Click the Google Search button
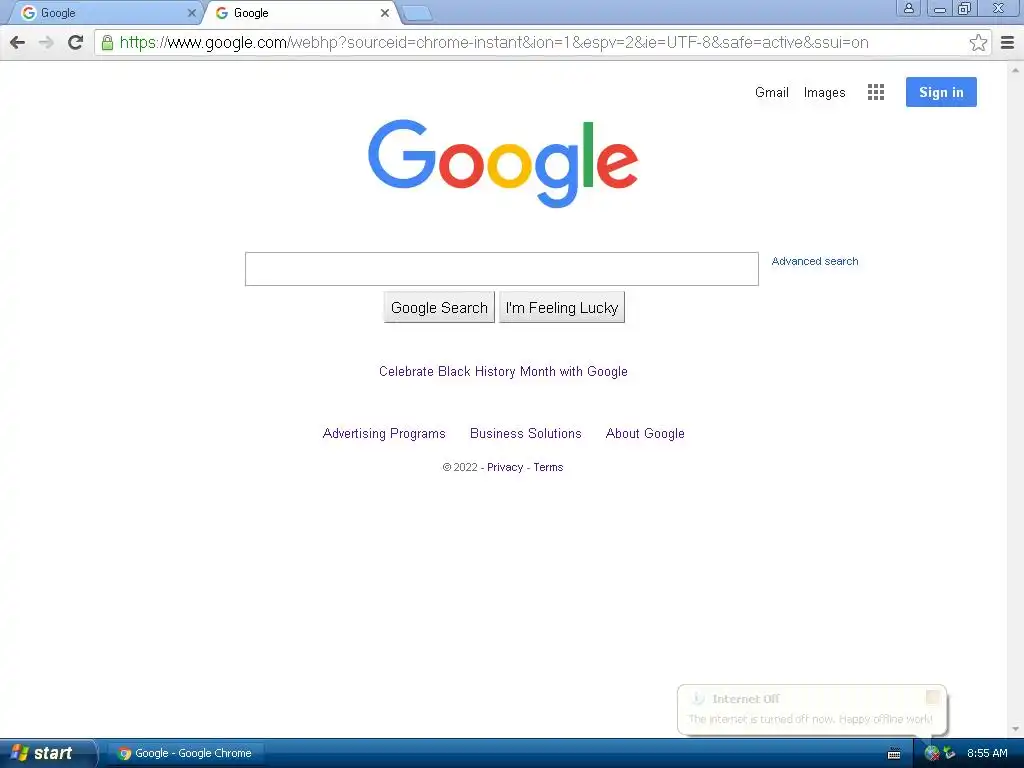 click(439, 308)
